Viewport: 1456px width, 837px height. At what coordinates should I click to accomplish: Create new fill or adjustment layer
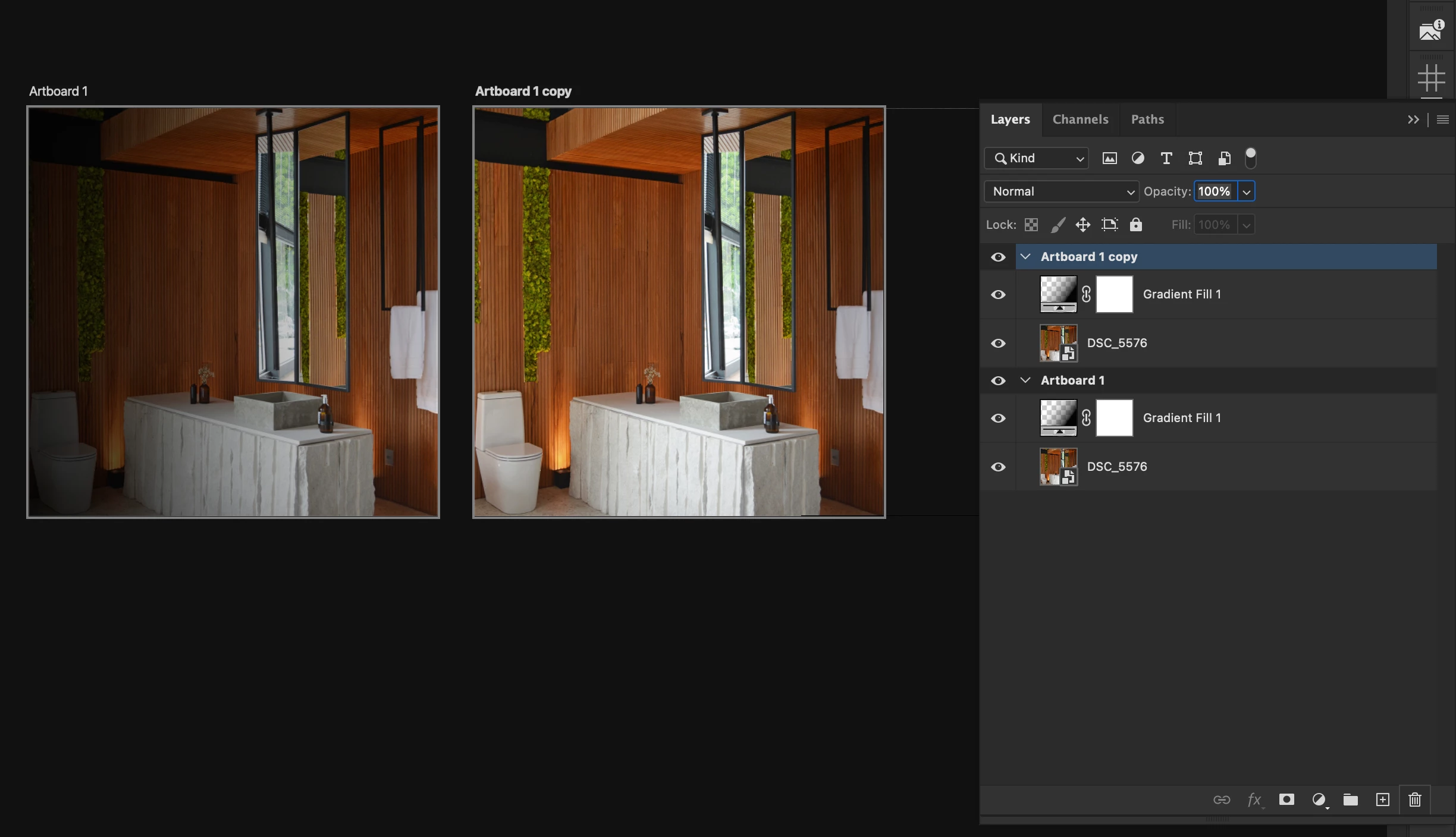pos(1319,800)
